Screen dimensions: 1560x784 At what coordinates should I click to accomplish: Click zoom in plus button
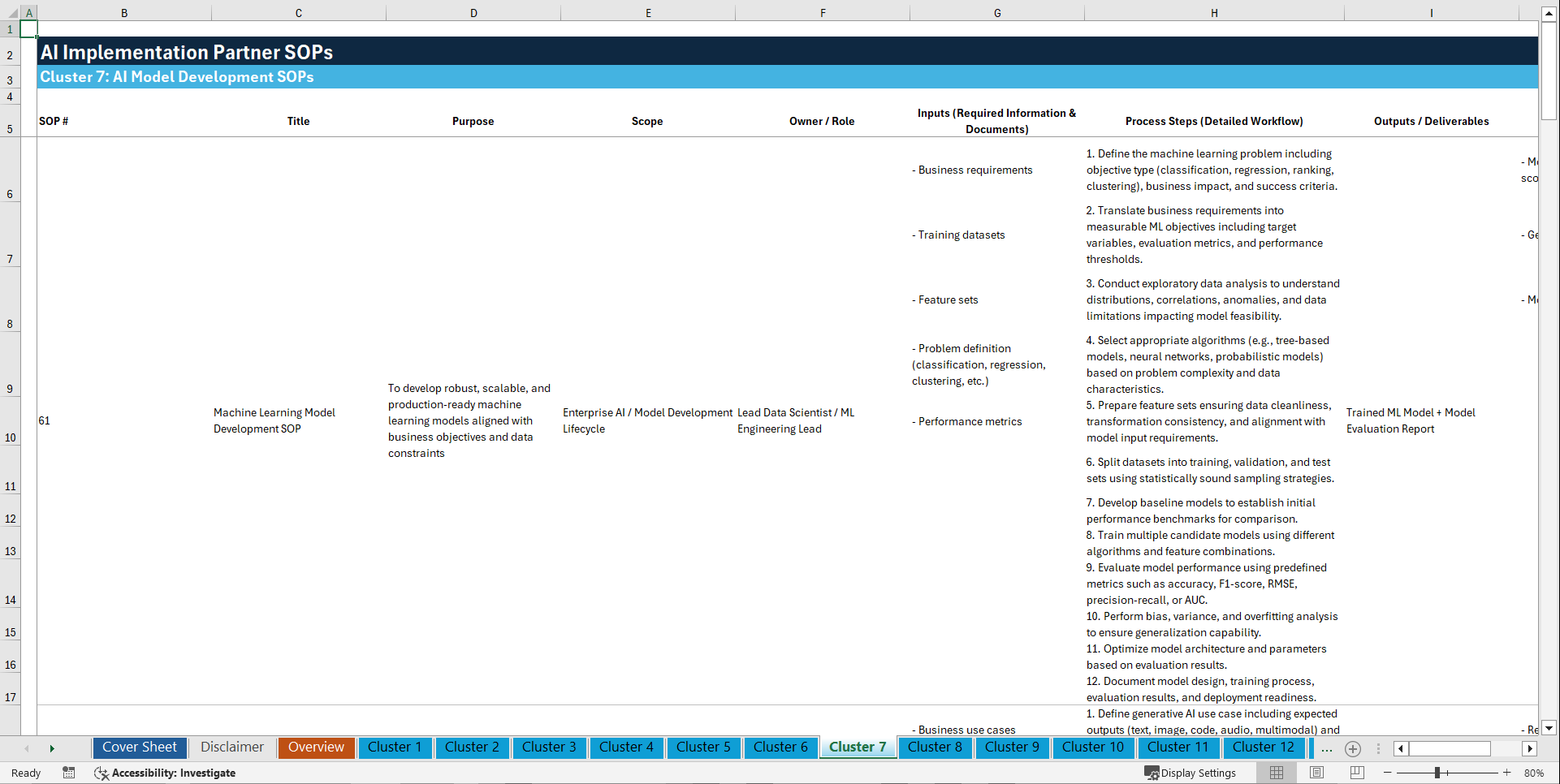click(x=1507, y=773)
